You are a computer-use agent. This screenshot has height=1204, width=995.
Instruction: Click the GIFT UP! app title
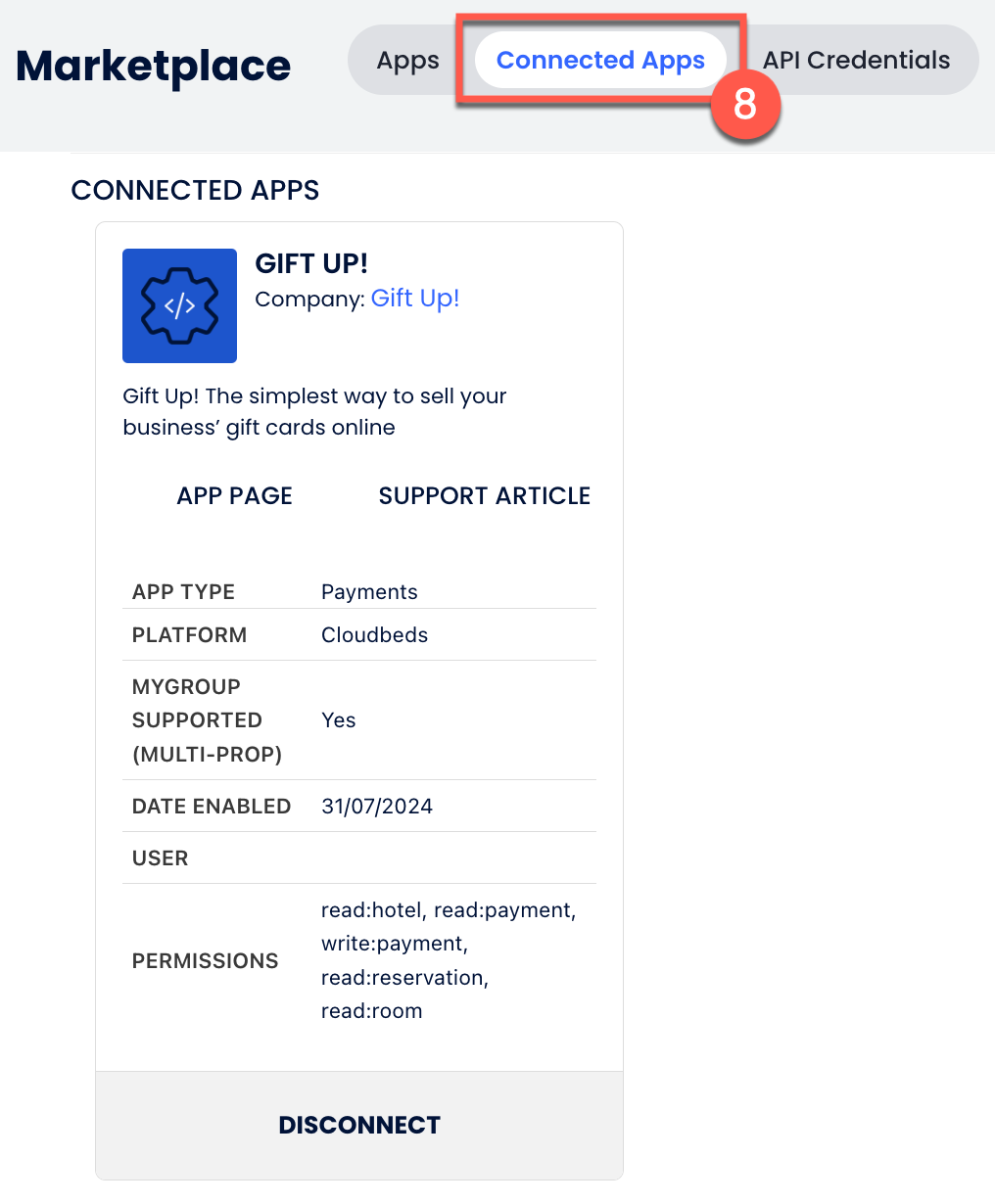[x=311, y=263]
